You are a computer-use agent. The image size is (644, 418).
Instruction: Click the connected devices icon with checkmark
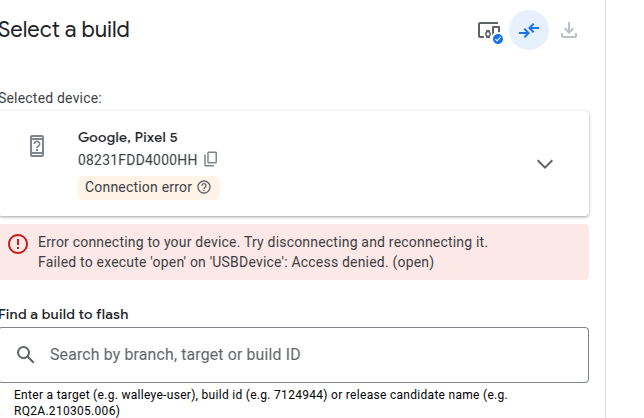[489, 31]
